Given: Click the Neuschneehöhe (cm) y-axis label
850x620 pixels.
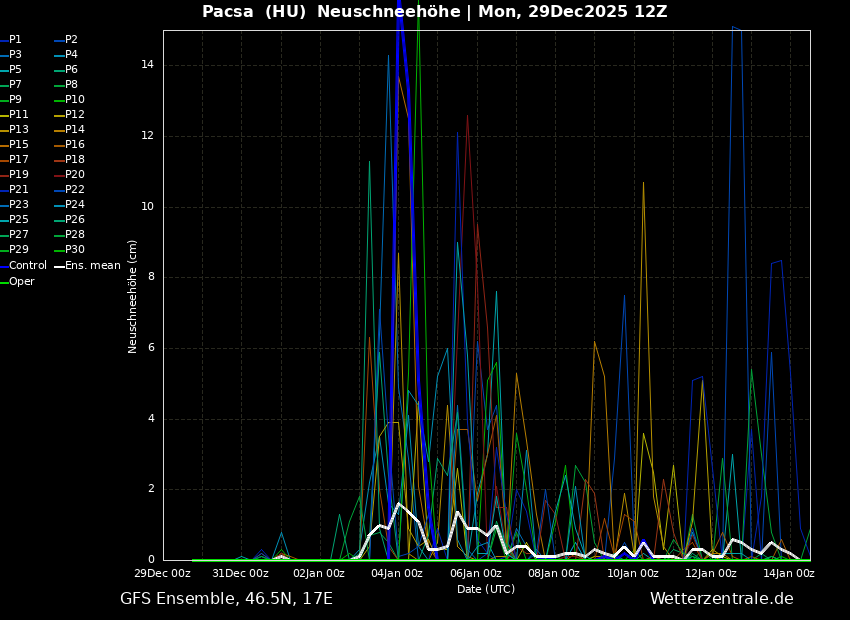Looking at the screenshot, I should click(x=133, y=296).
